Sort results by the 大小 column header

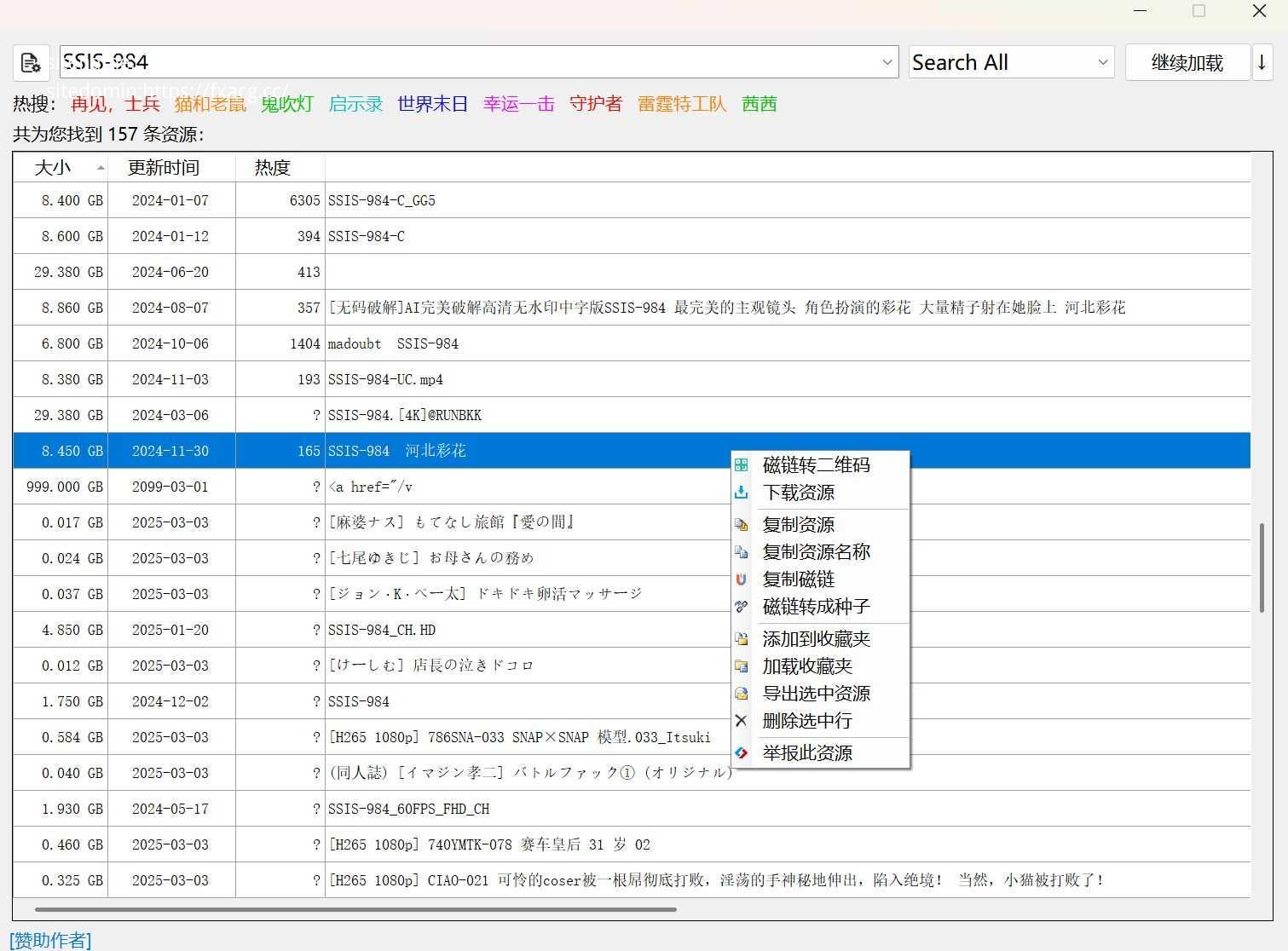(x=53, y=168)
